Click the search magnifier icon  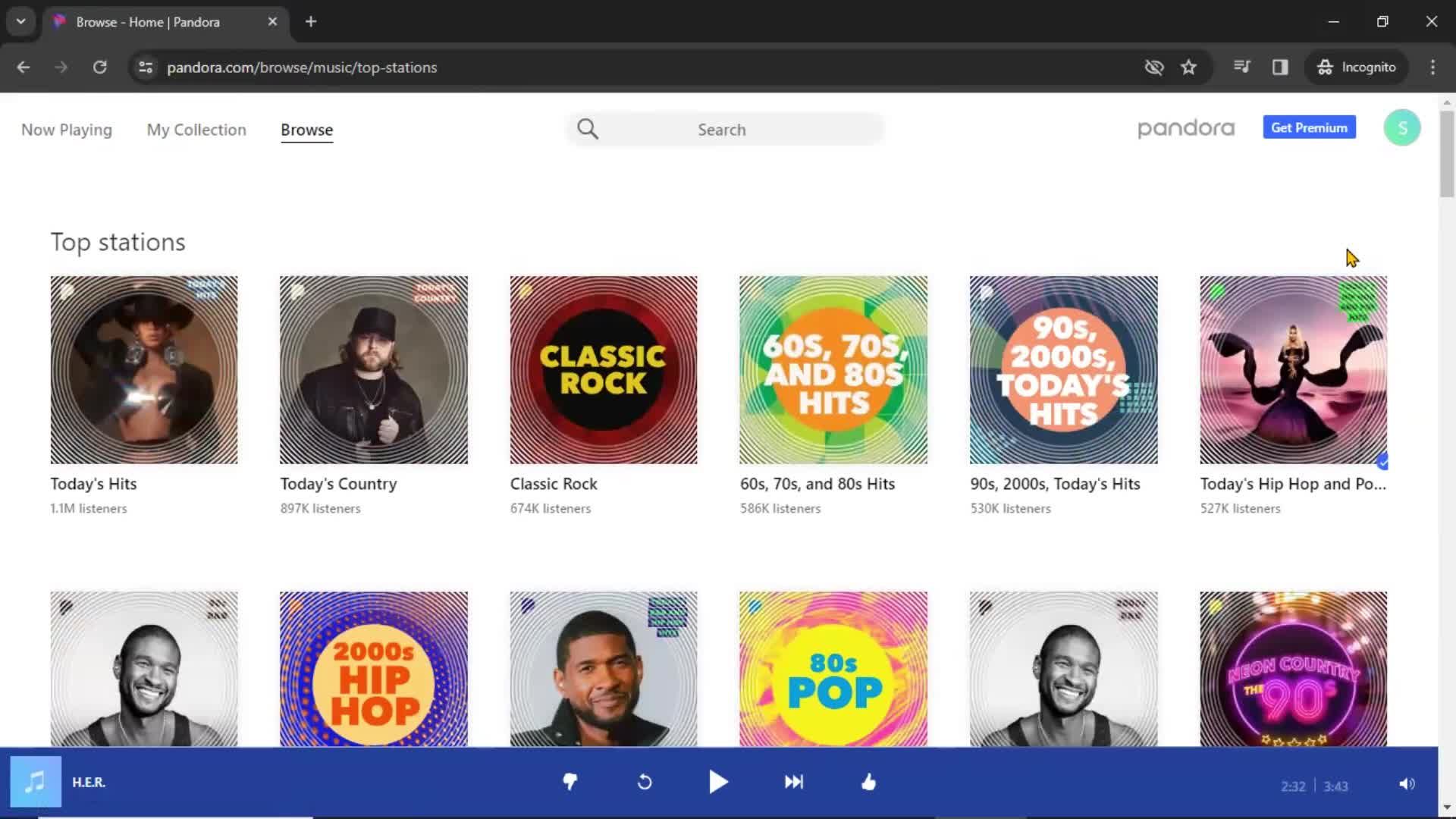pos(588,129)
